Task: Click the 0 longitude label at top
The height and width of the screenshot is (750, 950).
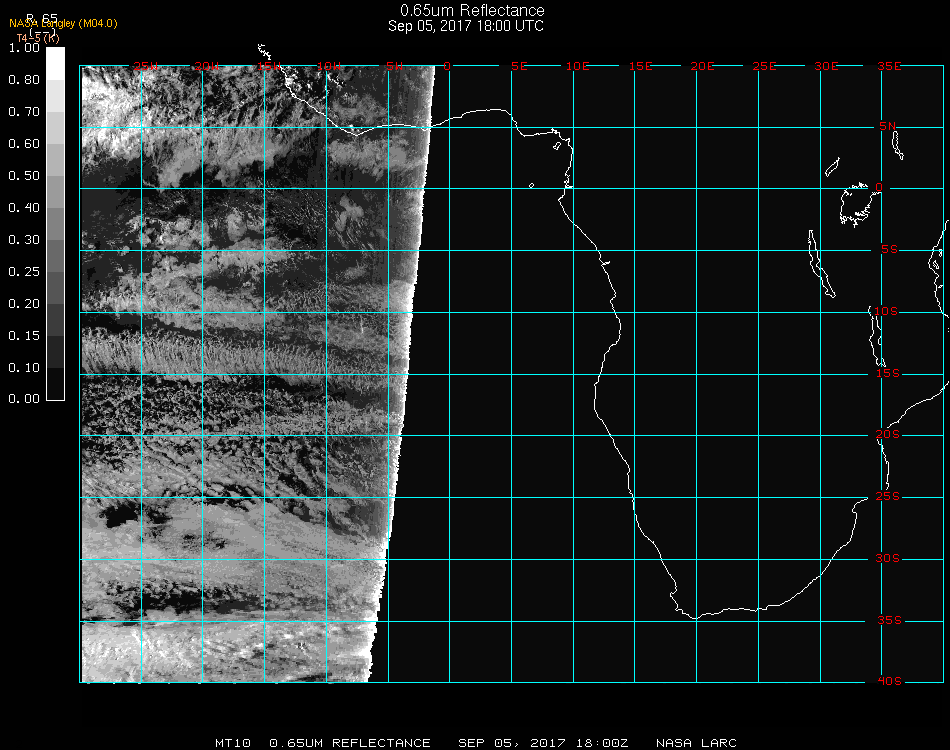Action: tap(447, 66)
